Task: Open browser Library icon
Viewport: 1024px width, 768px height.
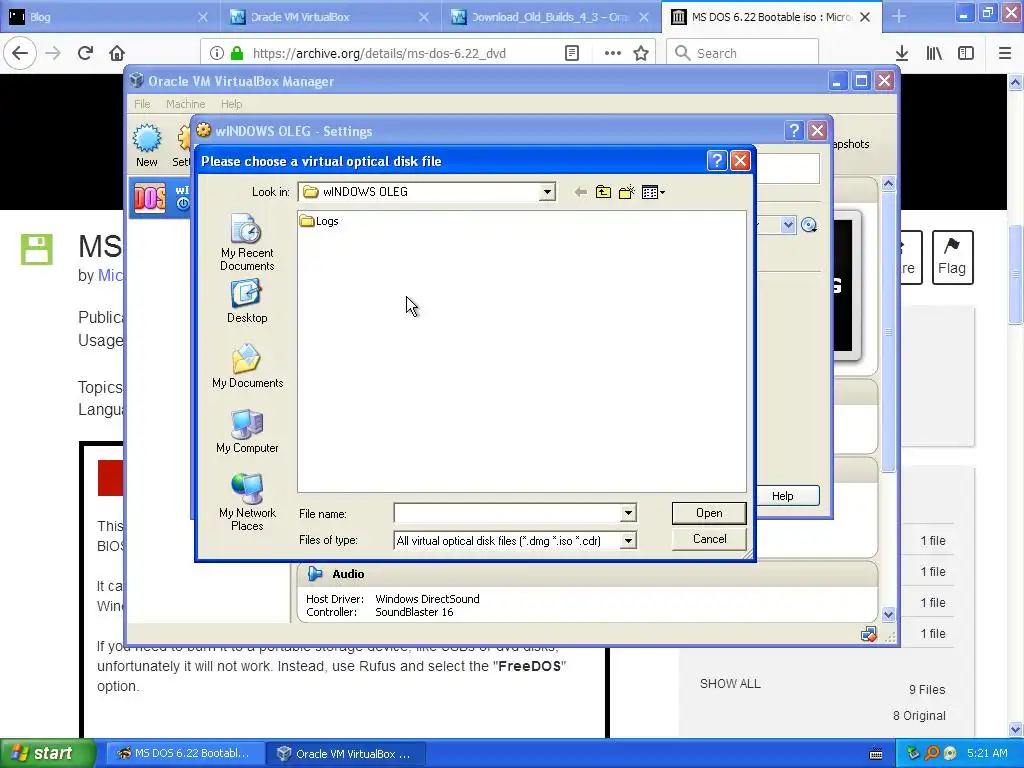Action: pyautogui.click(x=934, y=54)
